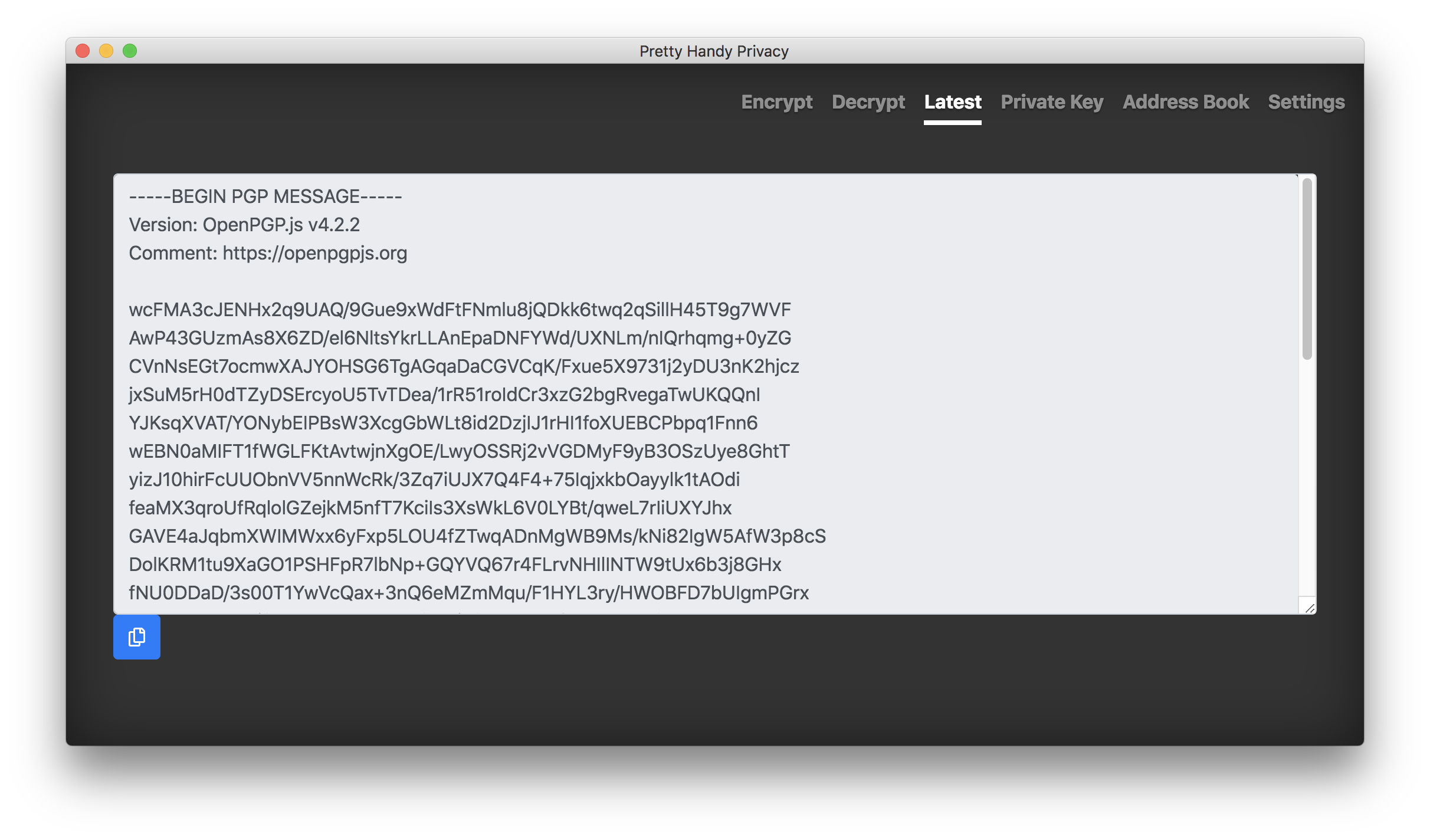Screen dimensions: 1430x840
Task: Select the BEGIN PGP MESSAGE header text
Action: (x=266, y=196)
